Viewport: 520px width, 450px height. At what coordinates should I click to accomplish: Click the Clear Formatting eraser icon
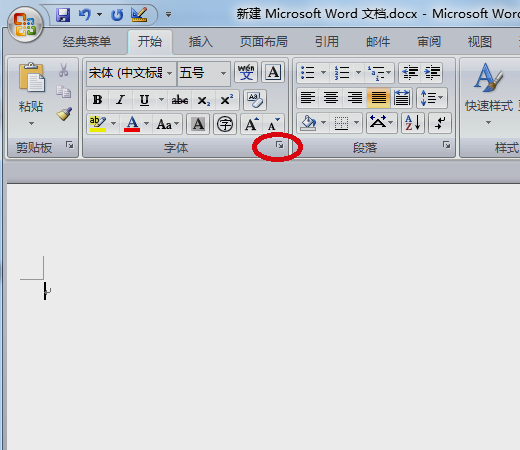tap(255, 100)
